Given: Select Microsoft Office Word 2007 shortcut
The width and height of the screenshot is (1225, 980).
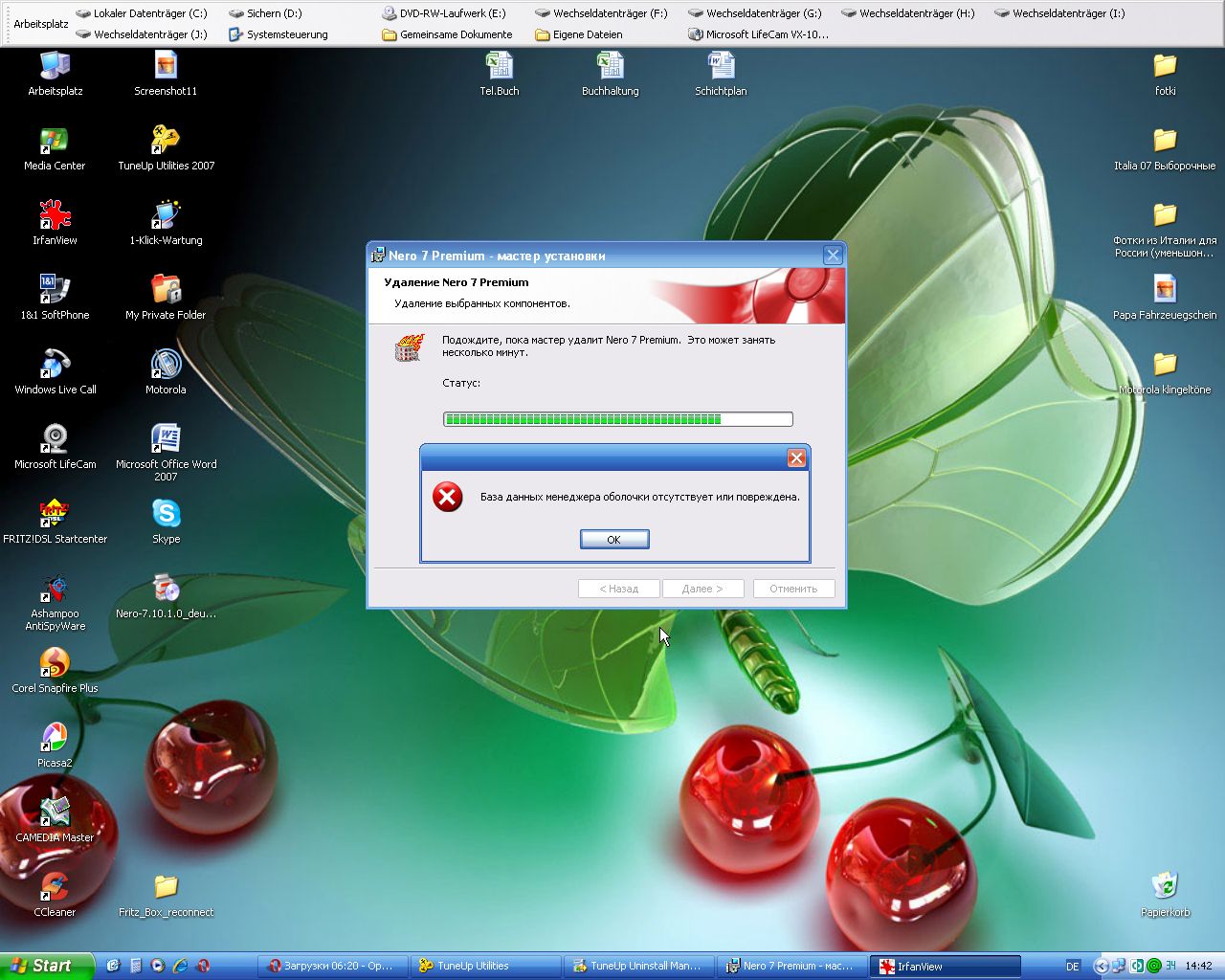Looking at the screenshot, I should click(x=166, y=453).
